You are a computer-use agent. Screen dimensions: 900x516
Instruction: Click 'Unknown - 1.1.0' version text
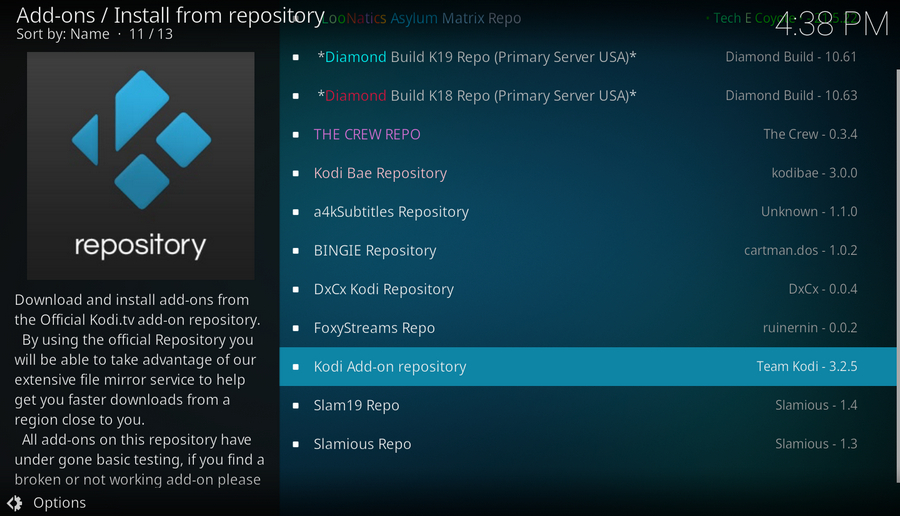point(809,212)
